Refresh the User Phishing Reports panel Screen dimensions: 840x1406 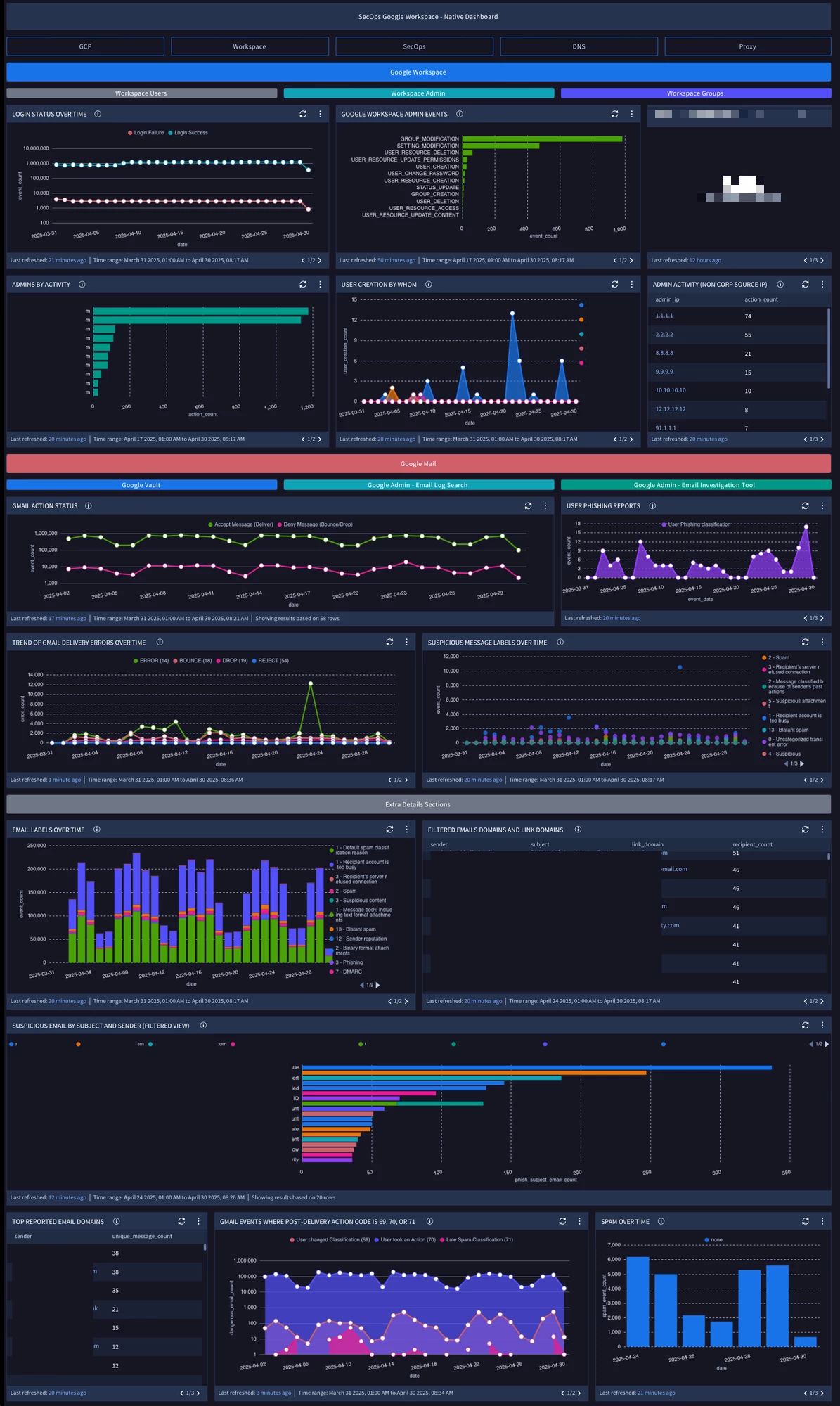point(805,506)
